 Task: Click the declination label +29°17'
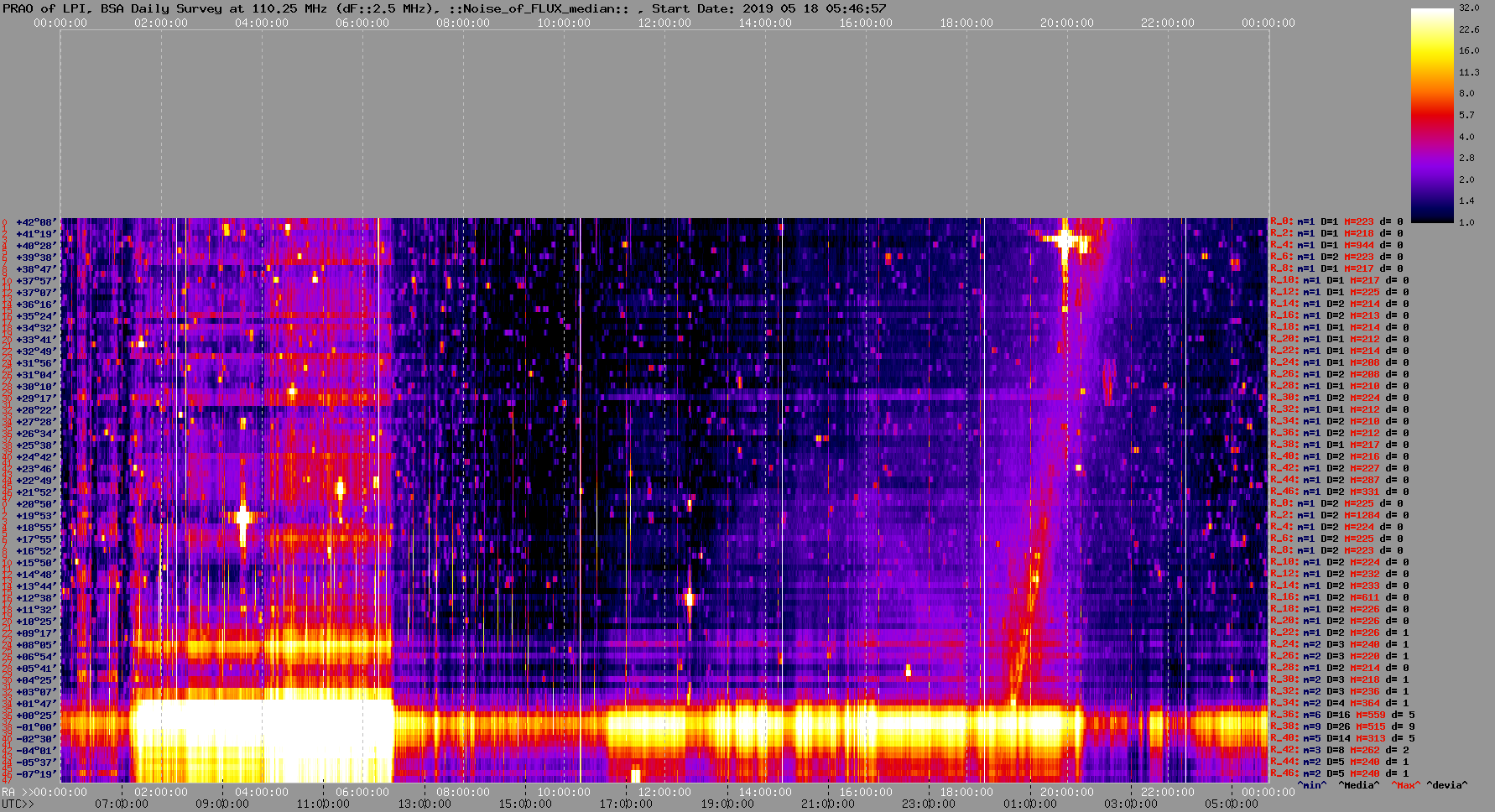pos(36,398)
